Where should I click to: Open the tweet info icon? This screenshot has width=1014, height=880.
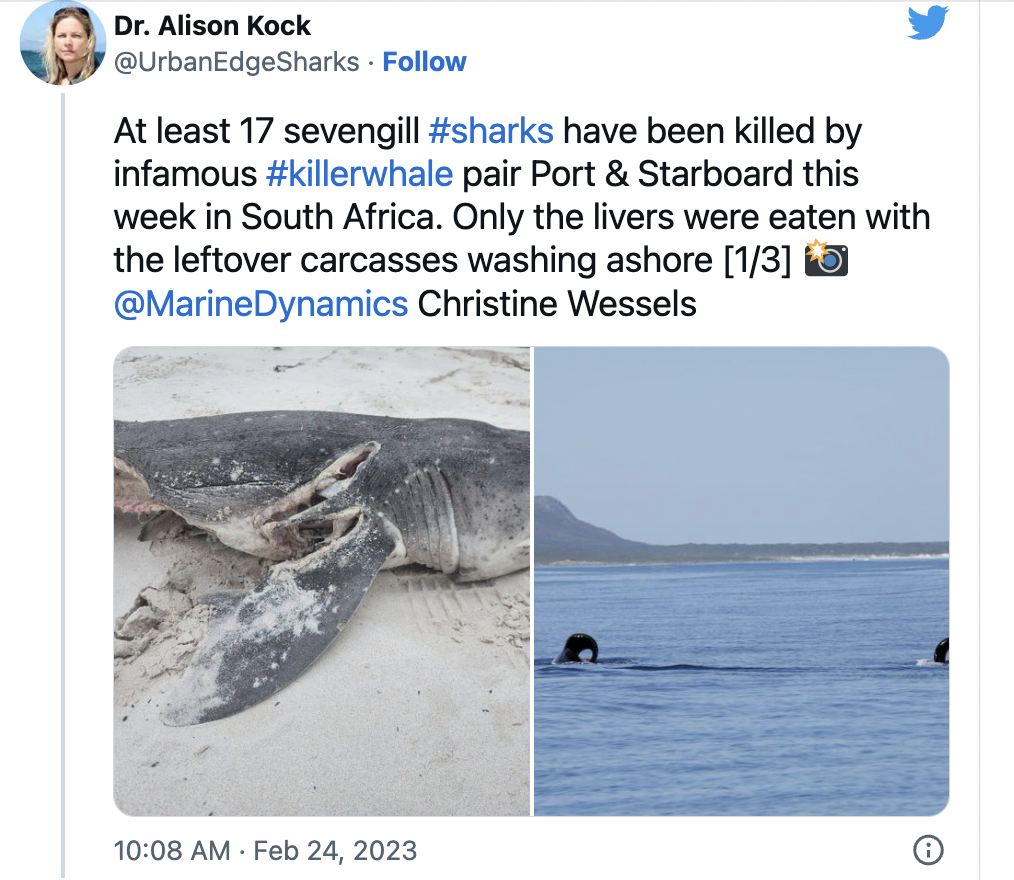click(x=928, y=850)
